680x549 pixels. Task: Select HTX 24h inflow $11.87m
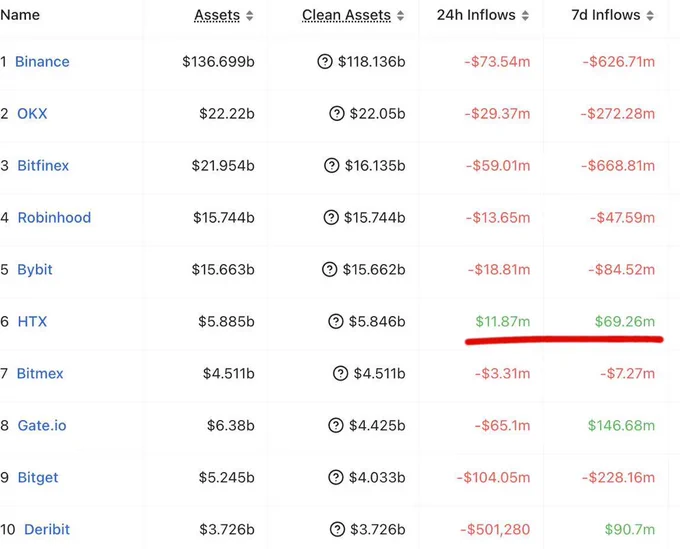(x=503, y=321)
